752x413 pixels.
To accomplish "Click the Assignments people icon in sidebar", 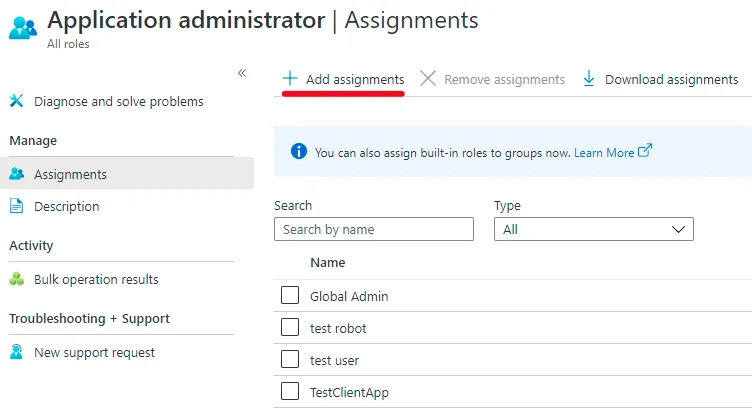I will pyautogui.click(x=16, y=174).
